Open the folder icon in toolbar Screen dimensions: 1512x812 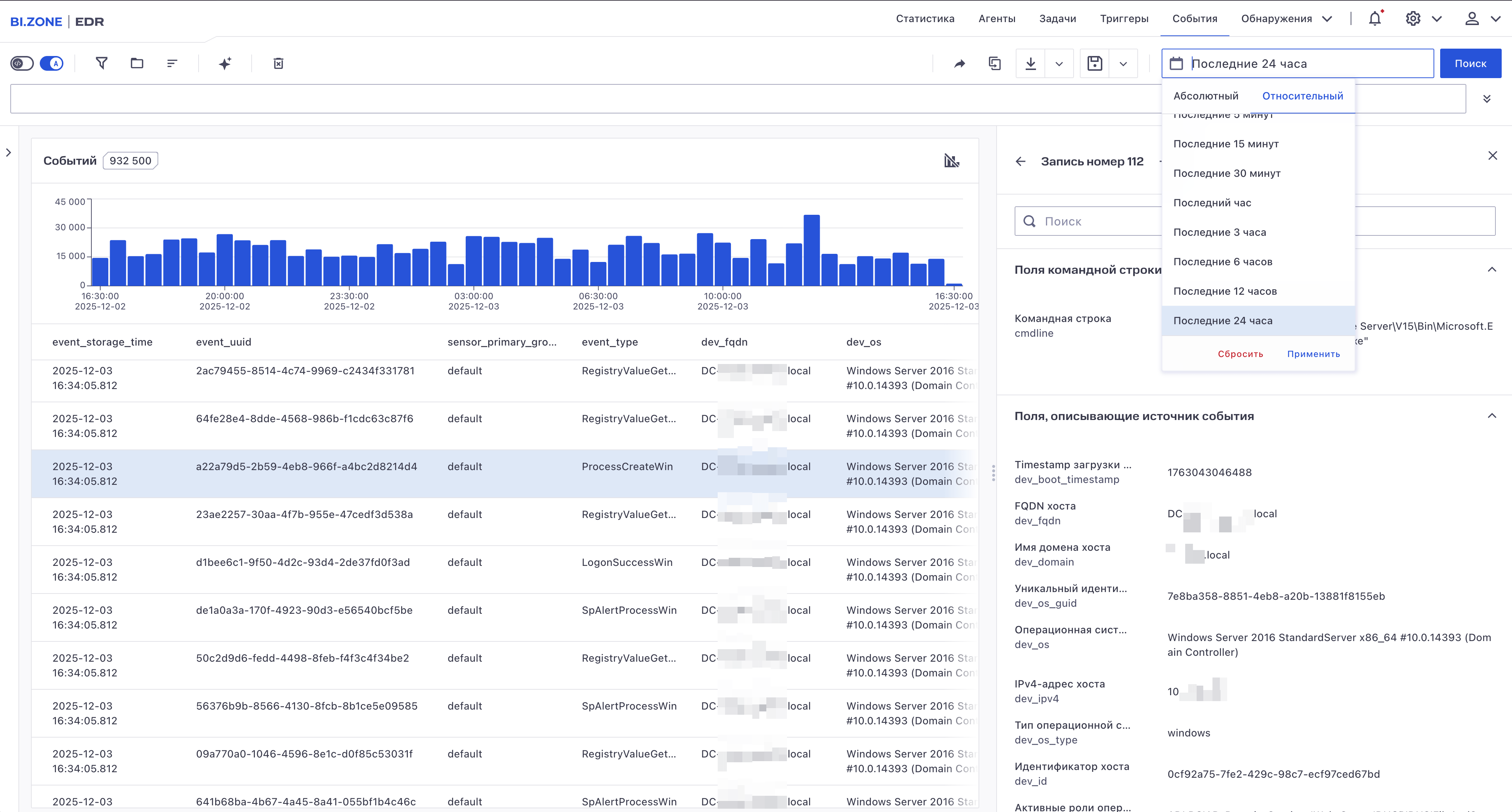pos(137,63)
